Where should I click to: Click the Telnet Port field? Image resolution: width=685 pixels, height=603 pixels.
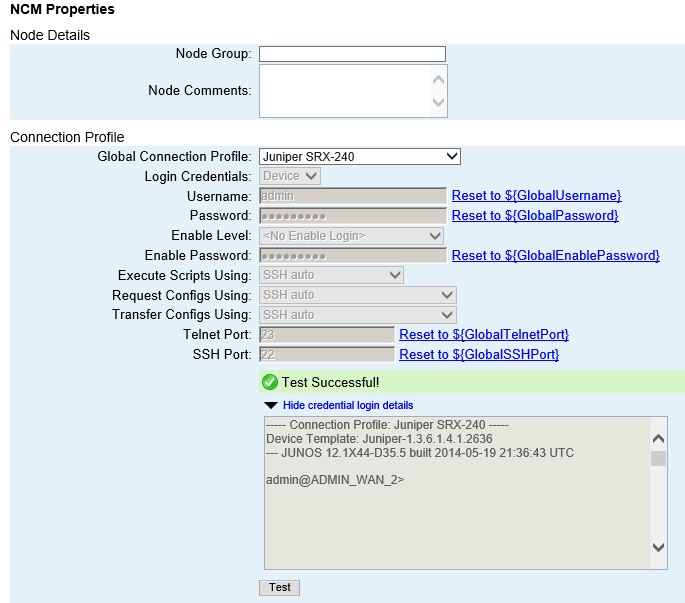pos(326,335)
